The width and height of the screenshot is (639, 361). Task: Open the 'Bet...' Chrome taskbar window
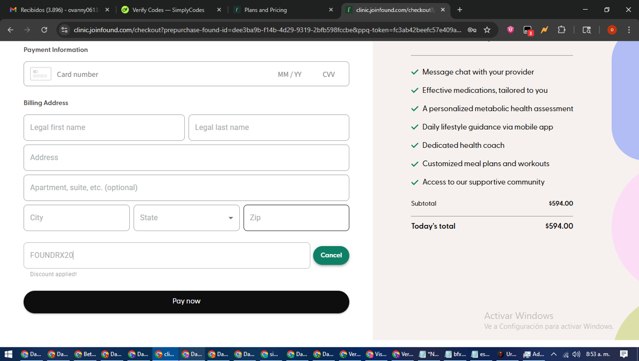(85, 354)
